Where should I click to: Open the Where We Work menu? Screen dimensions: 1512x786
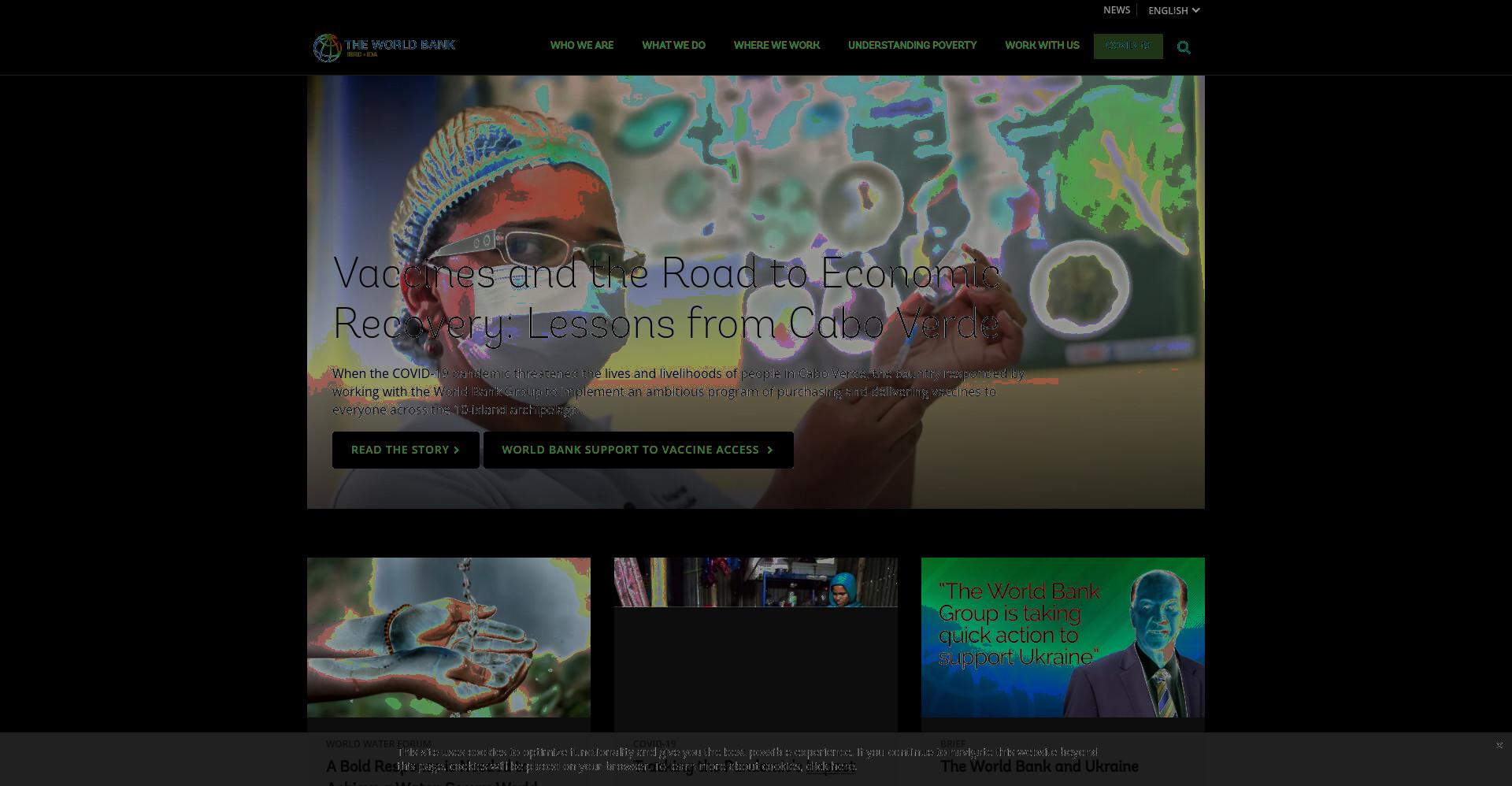pos(777,46)
